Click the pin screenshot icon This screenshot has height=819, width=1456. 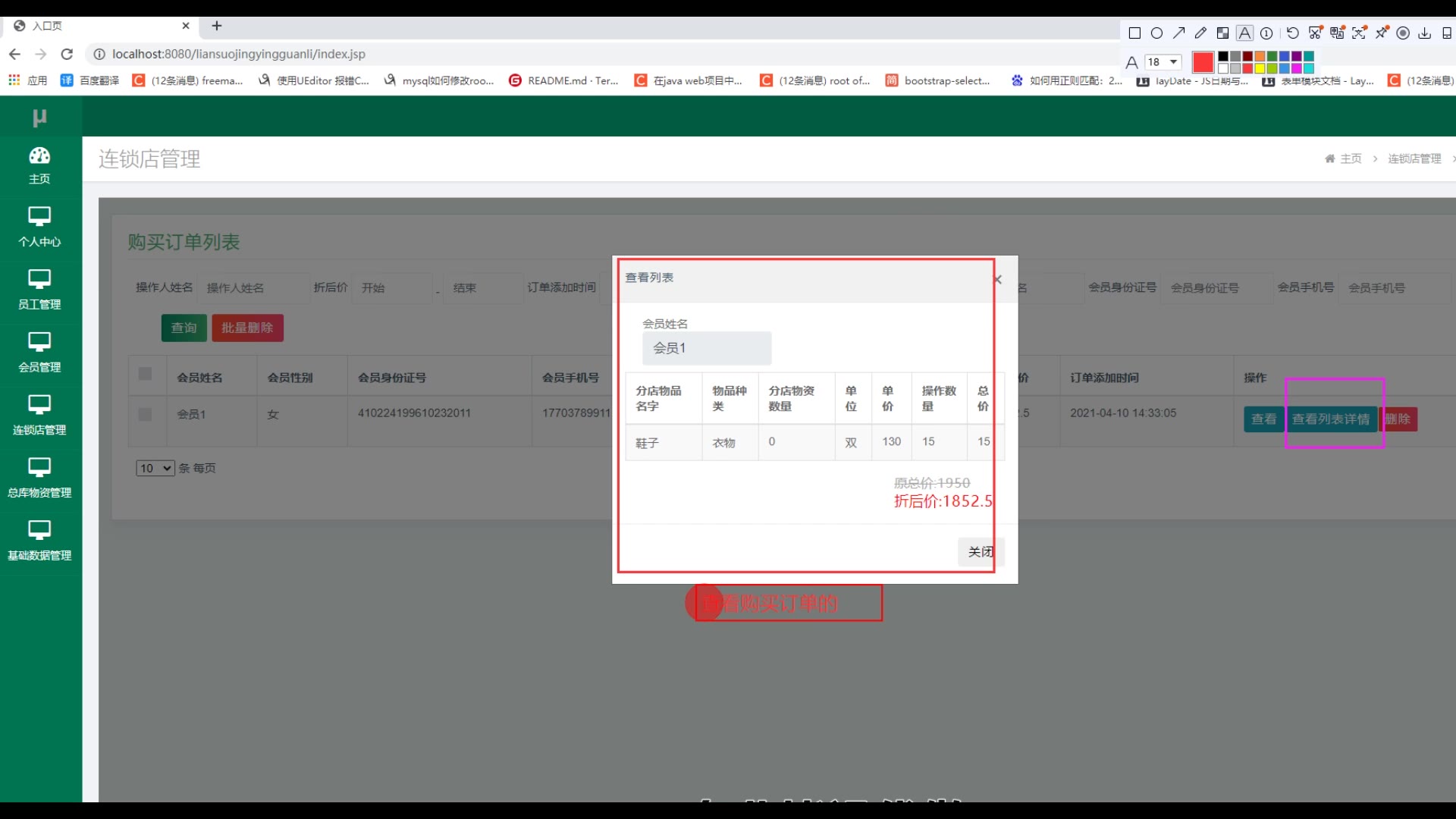click(1382, 33)
